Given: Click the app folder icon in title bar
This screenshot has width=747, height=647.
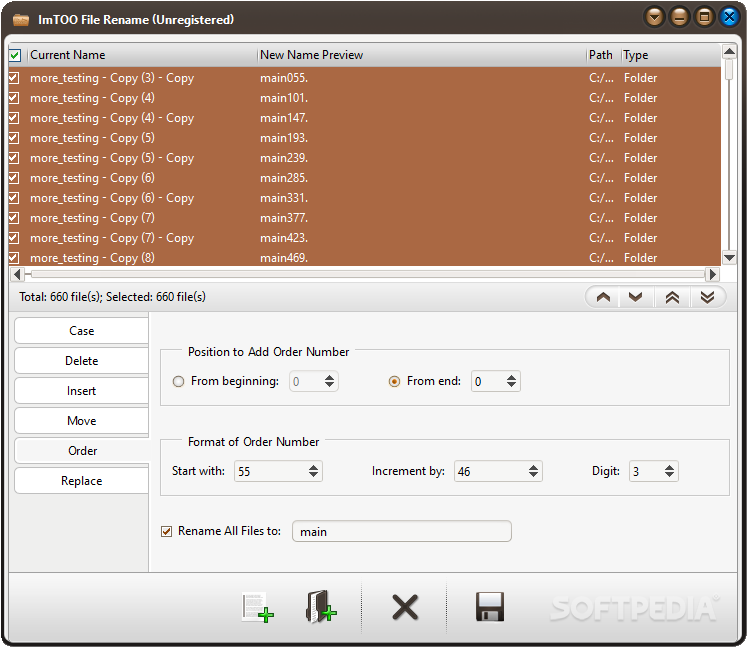Looking at the screenshot, I should 21,20.
